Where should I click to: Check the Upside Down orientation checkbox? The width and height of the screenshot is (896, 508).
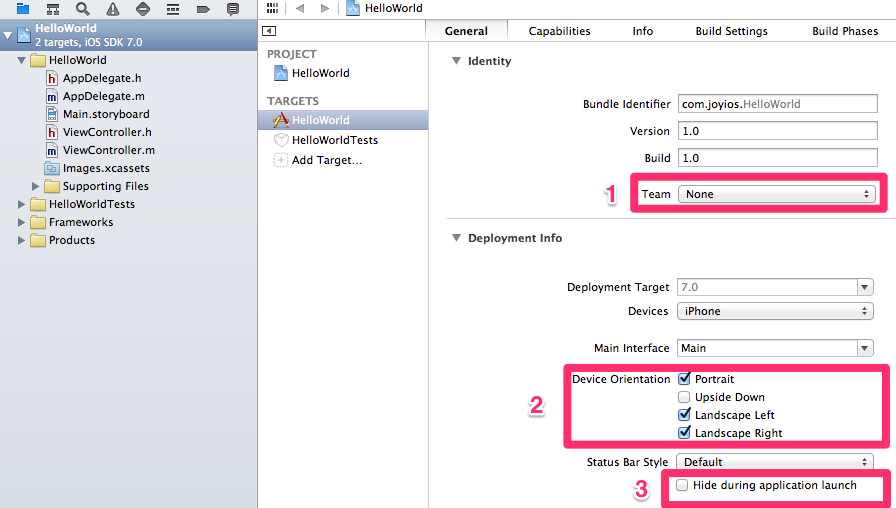tap(684, 397)
